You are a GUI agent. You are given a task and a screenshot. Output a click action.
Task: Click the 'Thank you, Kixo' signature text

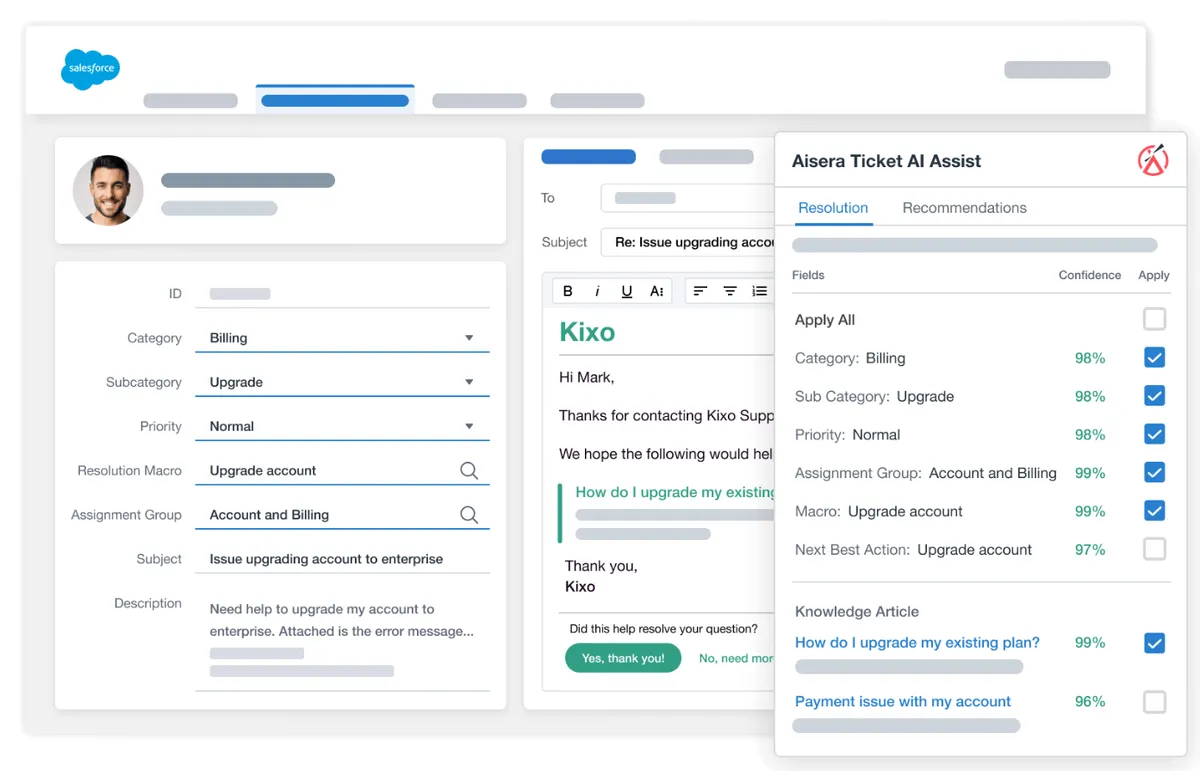[x=601, y=576]
